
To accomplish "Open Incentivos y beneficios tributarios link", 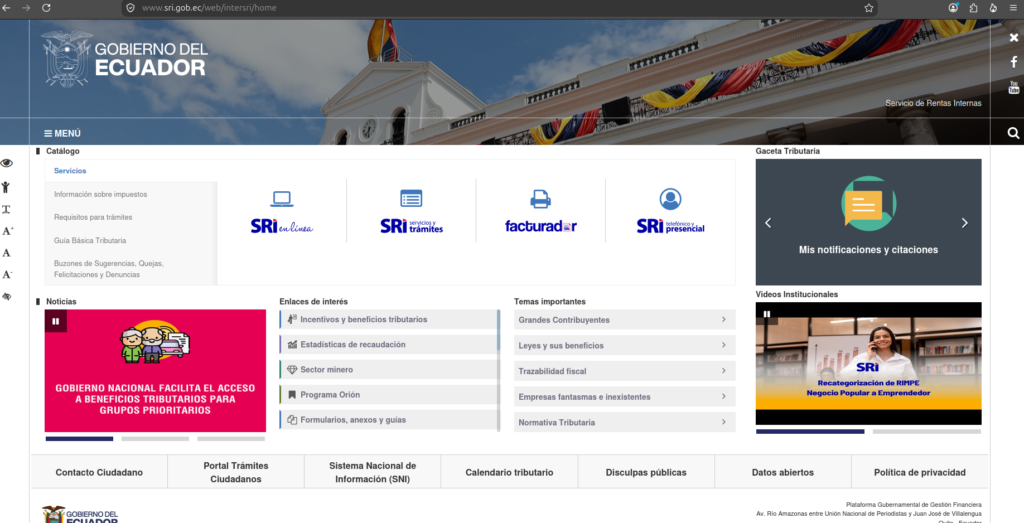I will [388, 319].
